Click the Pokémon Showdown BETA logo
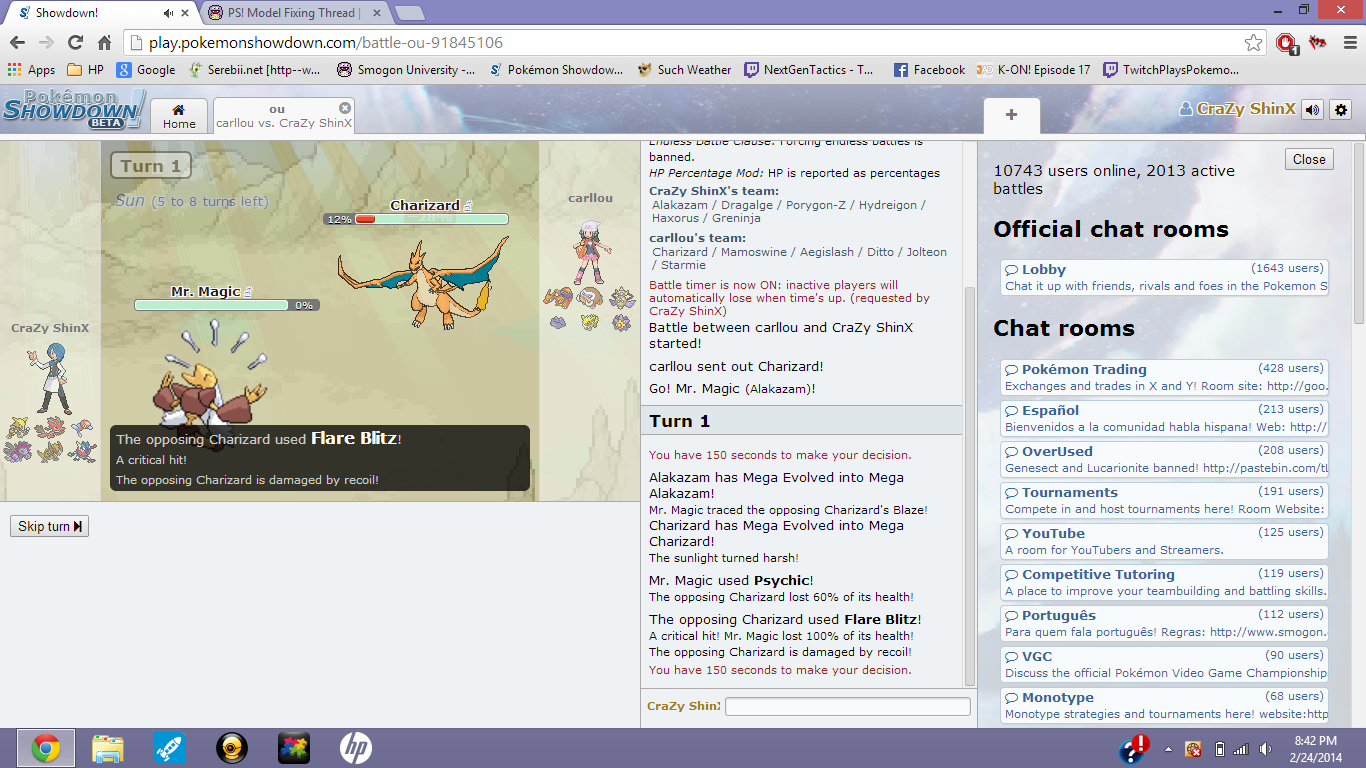The height and width of the screenshot is (768, 1366). 72,109
